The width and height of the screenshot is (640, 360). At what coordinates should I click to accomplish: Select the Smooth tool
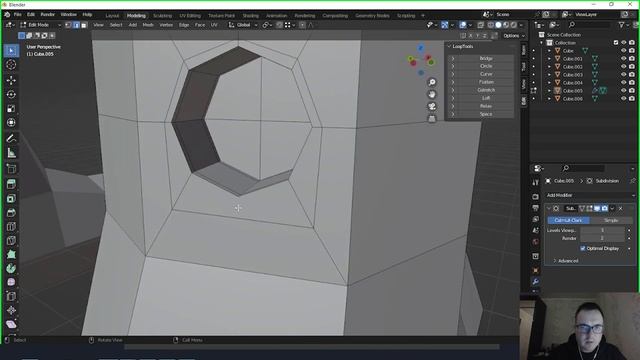[11, 282]
